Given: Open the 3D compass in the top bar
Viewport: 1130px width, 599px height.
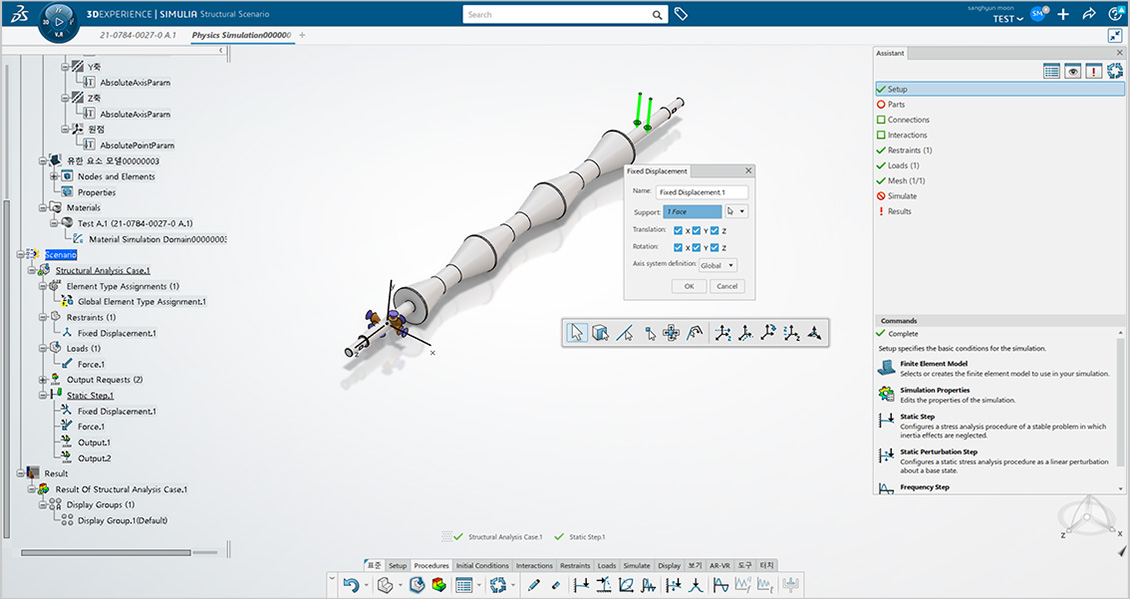Looking at the screenshot, I should [x=58, y=22].
